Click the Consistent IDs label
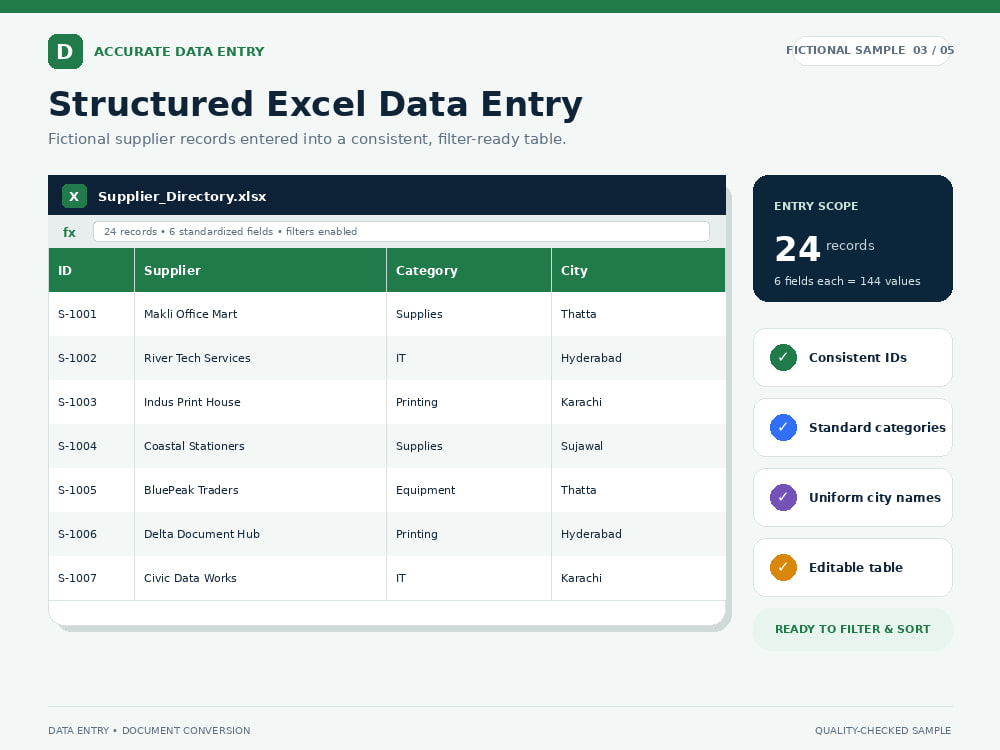This screenshot has width=1000, height=750. pyautogui.click(x=858, y=358)
